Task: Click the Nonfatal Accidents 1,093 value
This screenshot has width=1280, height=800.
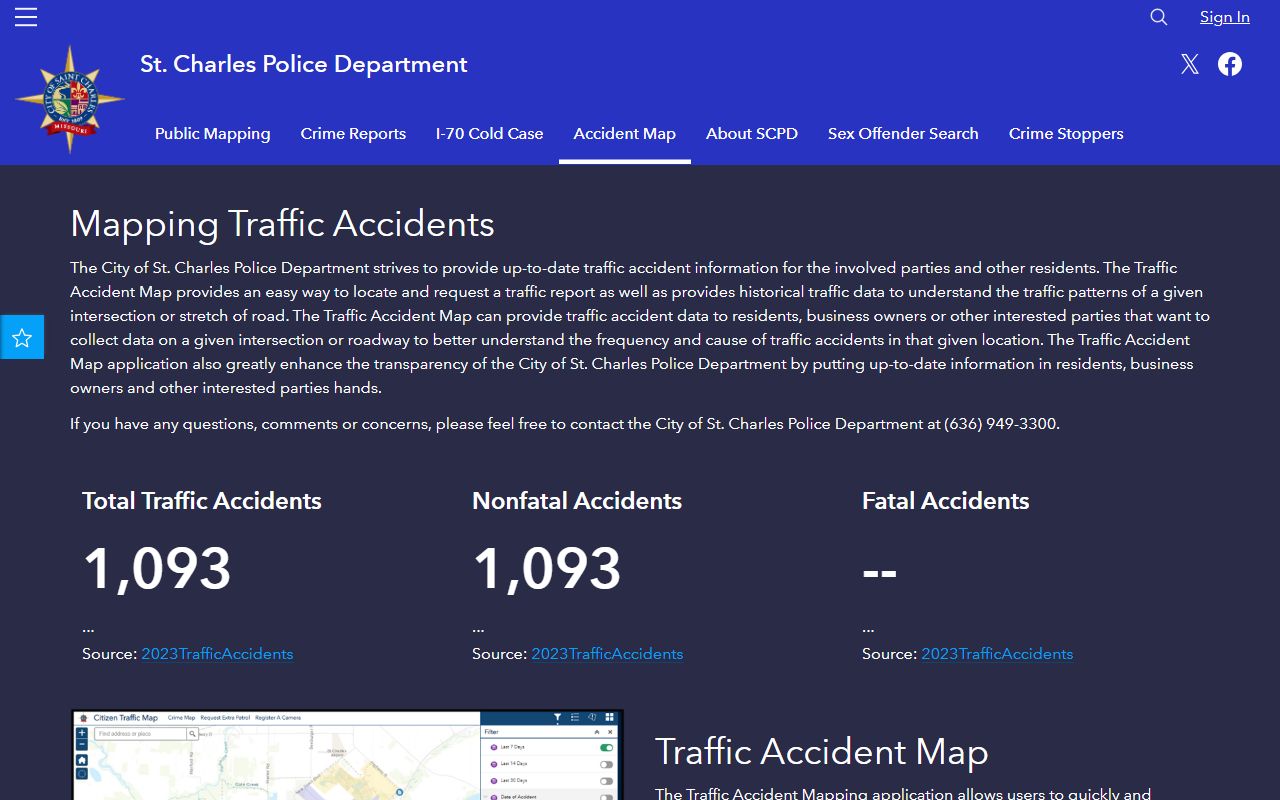Action: pos(547,568)
